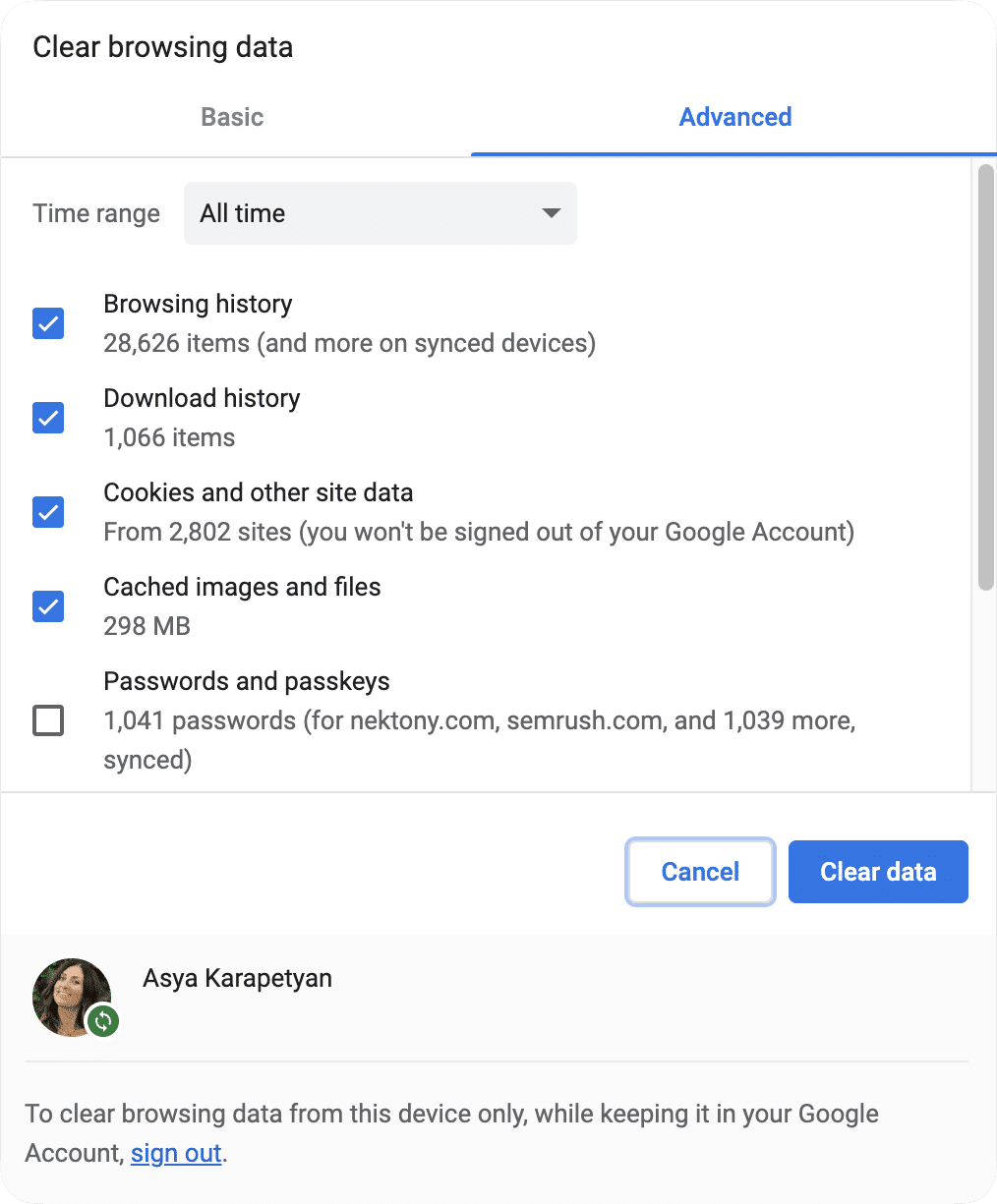
Task: Click the green sync badge on the profile avatar
Action: coord(102,1021)
